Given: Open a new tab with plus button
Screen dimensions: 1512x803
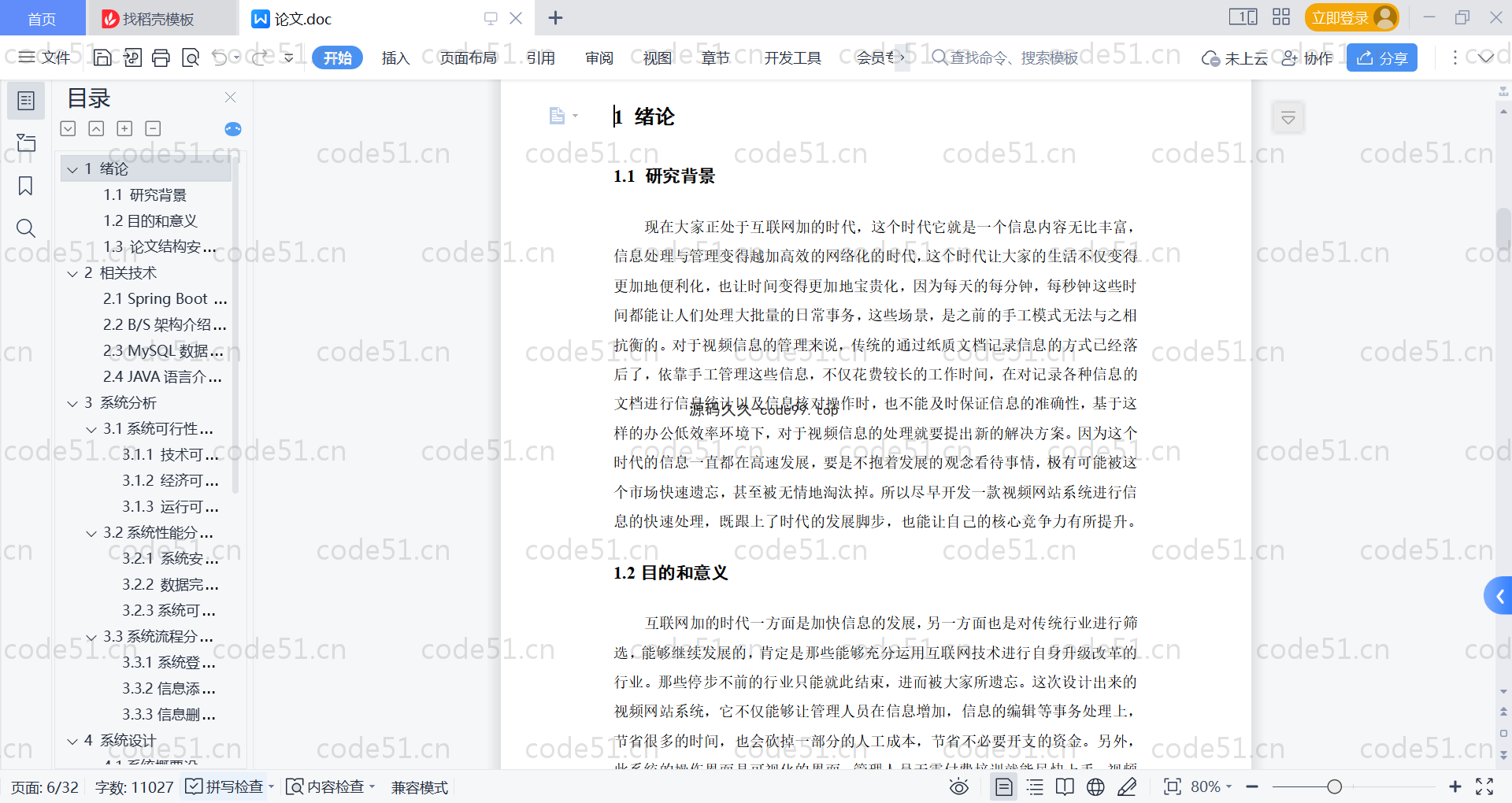Looking at the screenshot, I should tap(555, 17).
